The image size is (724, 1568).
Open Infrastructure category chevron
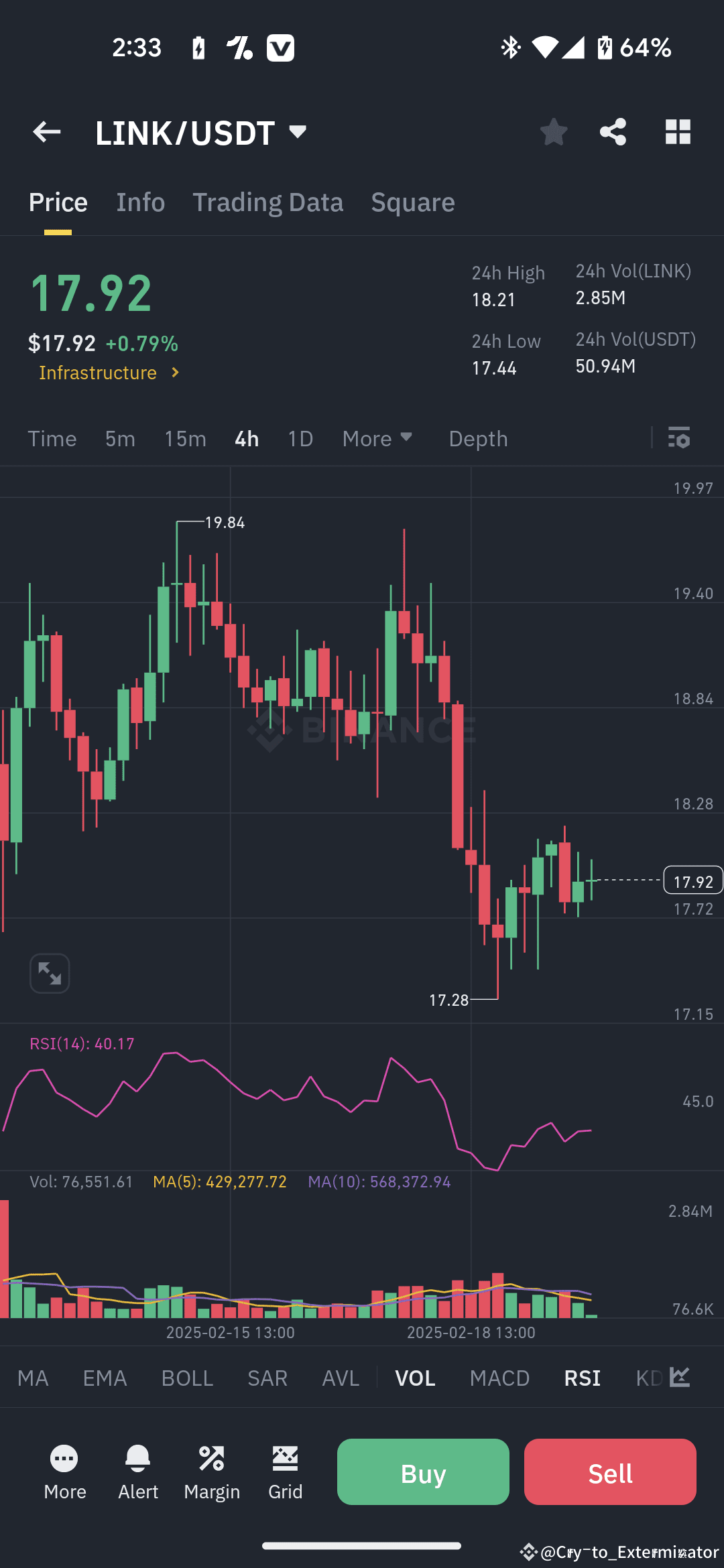(176, 373)
